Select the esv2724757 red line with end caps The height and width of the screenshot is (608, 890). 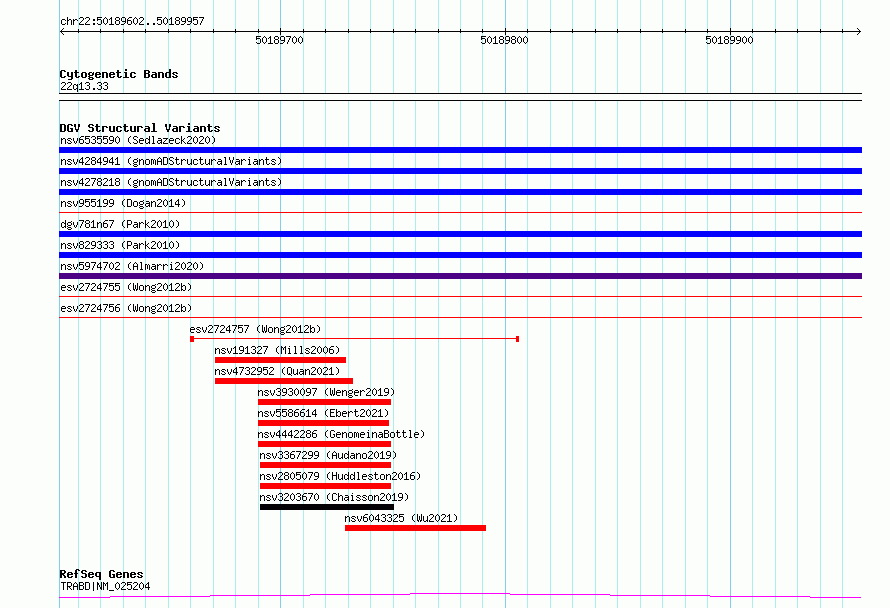pos(355,339)
